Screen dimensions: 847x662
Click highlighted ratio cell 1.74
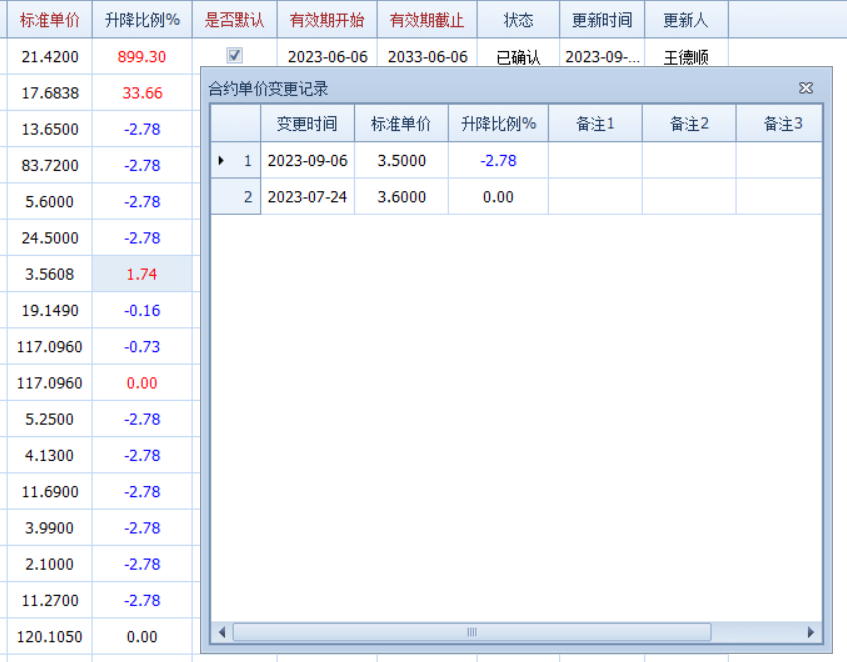(142, 274)
